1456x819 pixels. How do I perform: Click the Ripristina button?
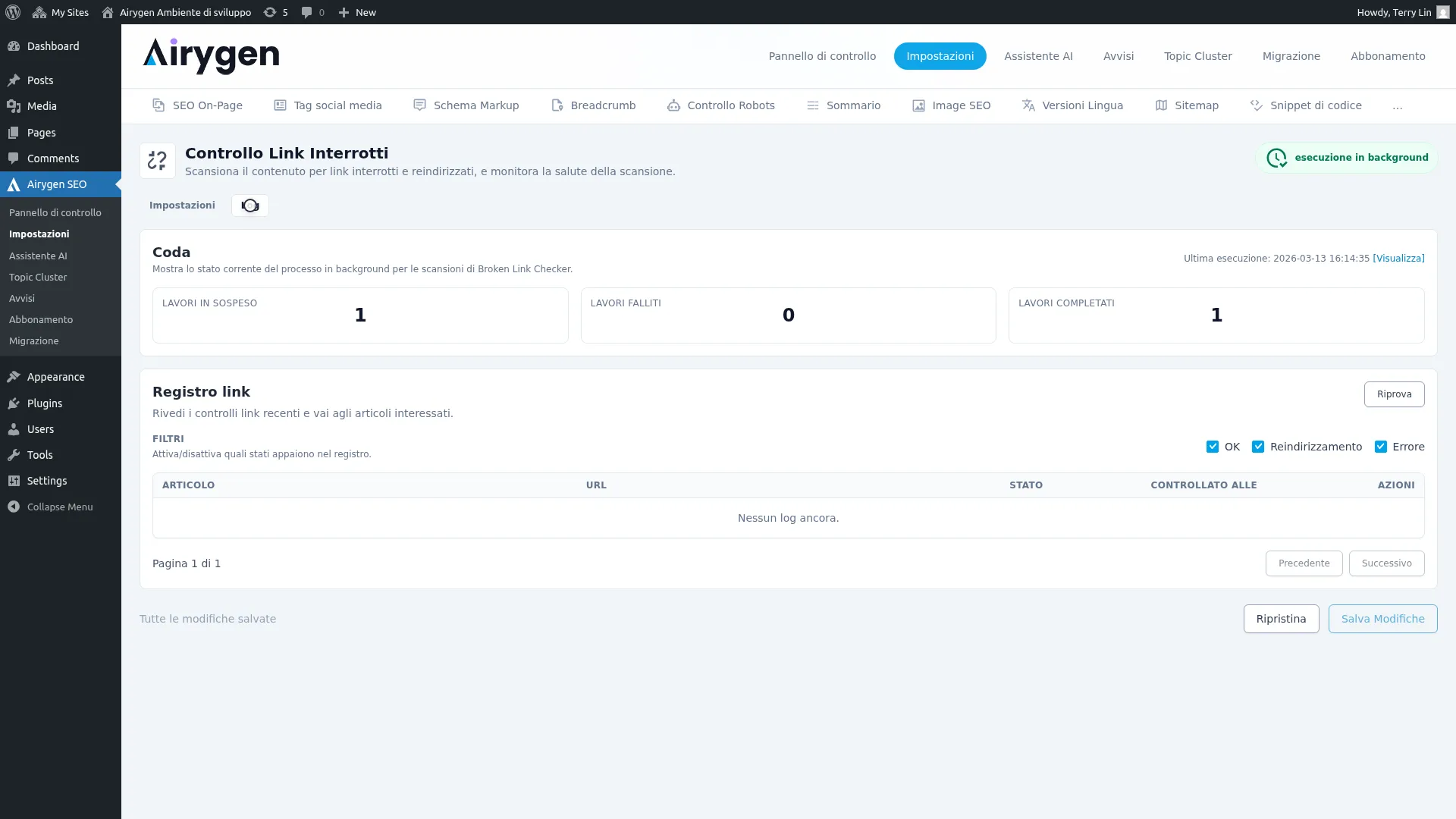[x=1281, y=619]
